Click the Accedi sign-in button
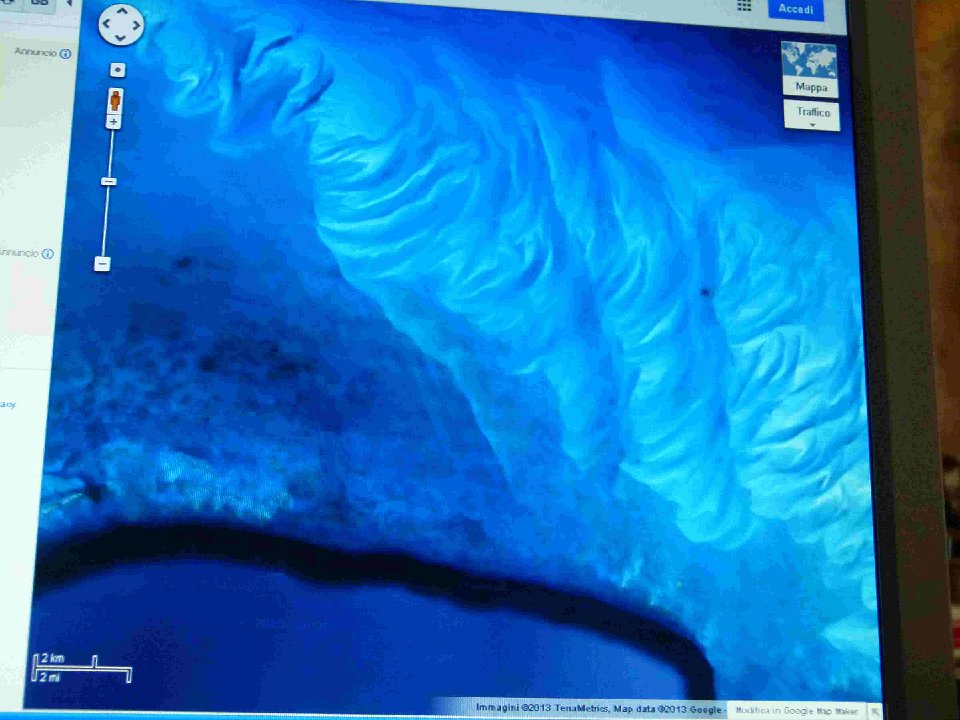This screenshot has width=960, height=720. click(796, 9)
